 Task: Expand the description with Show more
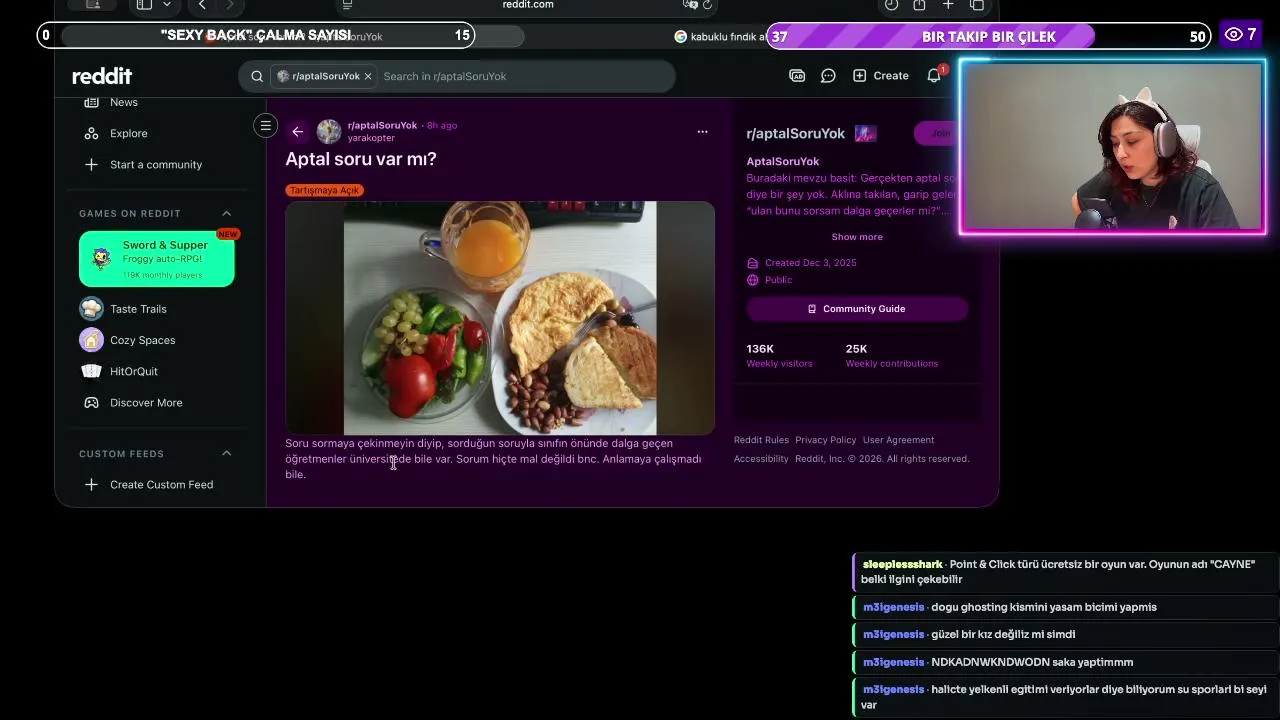click(x=857, y=237)
